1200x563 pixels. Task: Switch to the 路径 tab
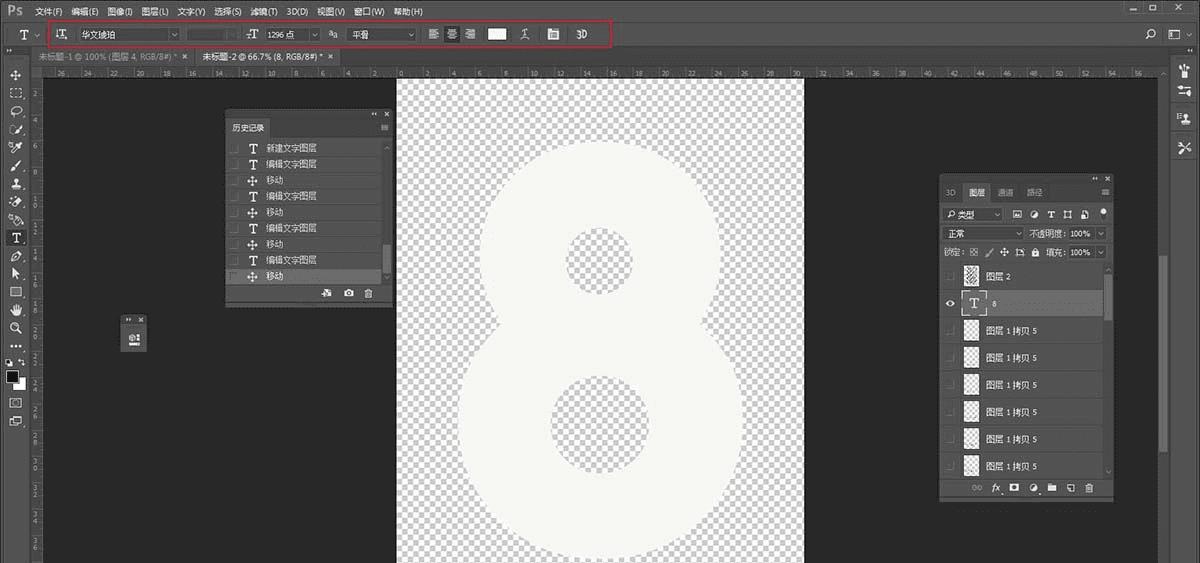click(1034, 192)
